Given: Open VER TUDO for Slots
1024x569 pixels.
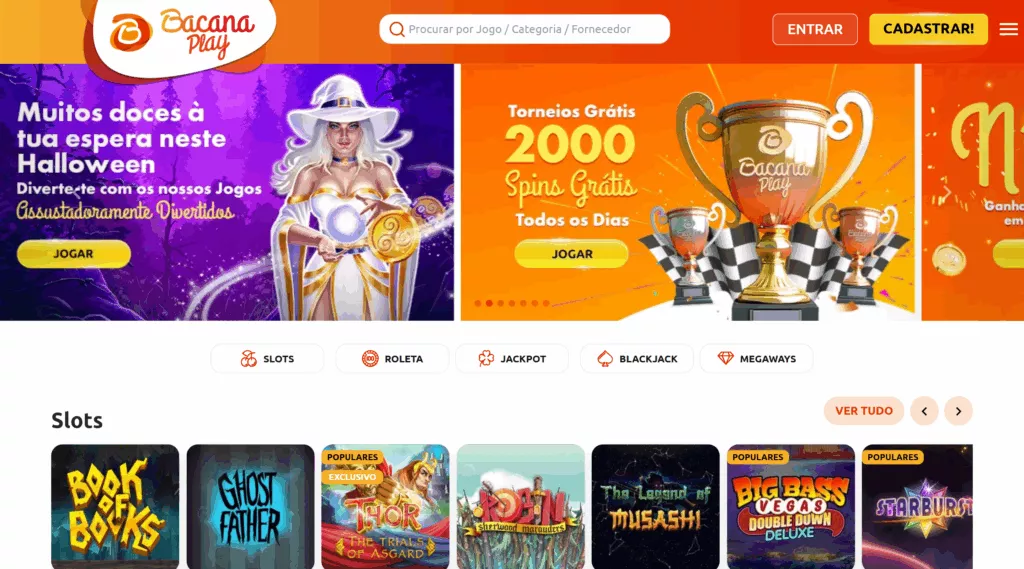Looking at the screenshot, I should pyautogui.click(x=863, y=411).
